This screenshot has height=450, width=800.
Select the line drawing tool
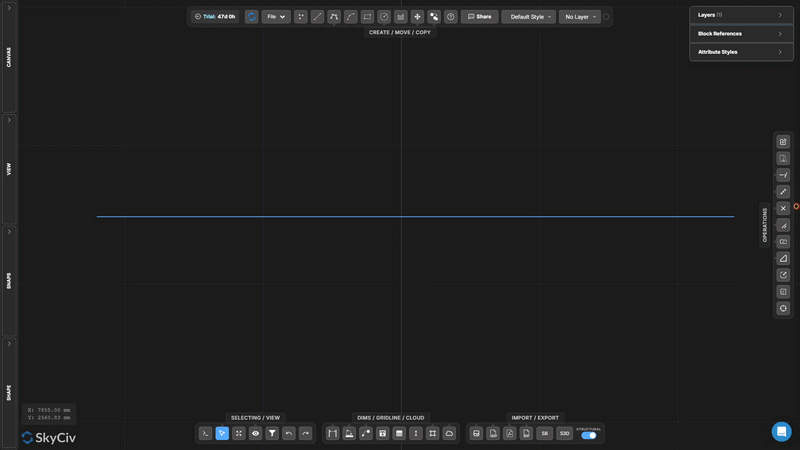[x=317, y=17]
